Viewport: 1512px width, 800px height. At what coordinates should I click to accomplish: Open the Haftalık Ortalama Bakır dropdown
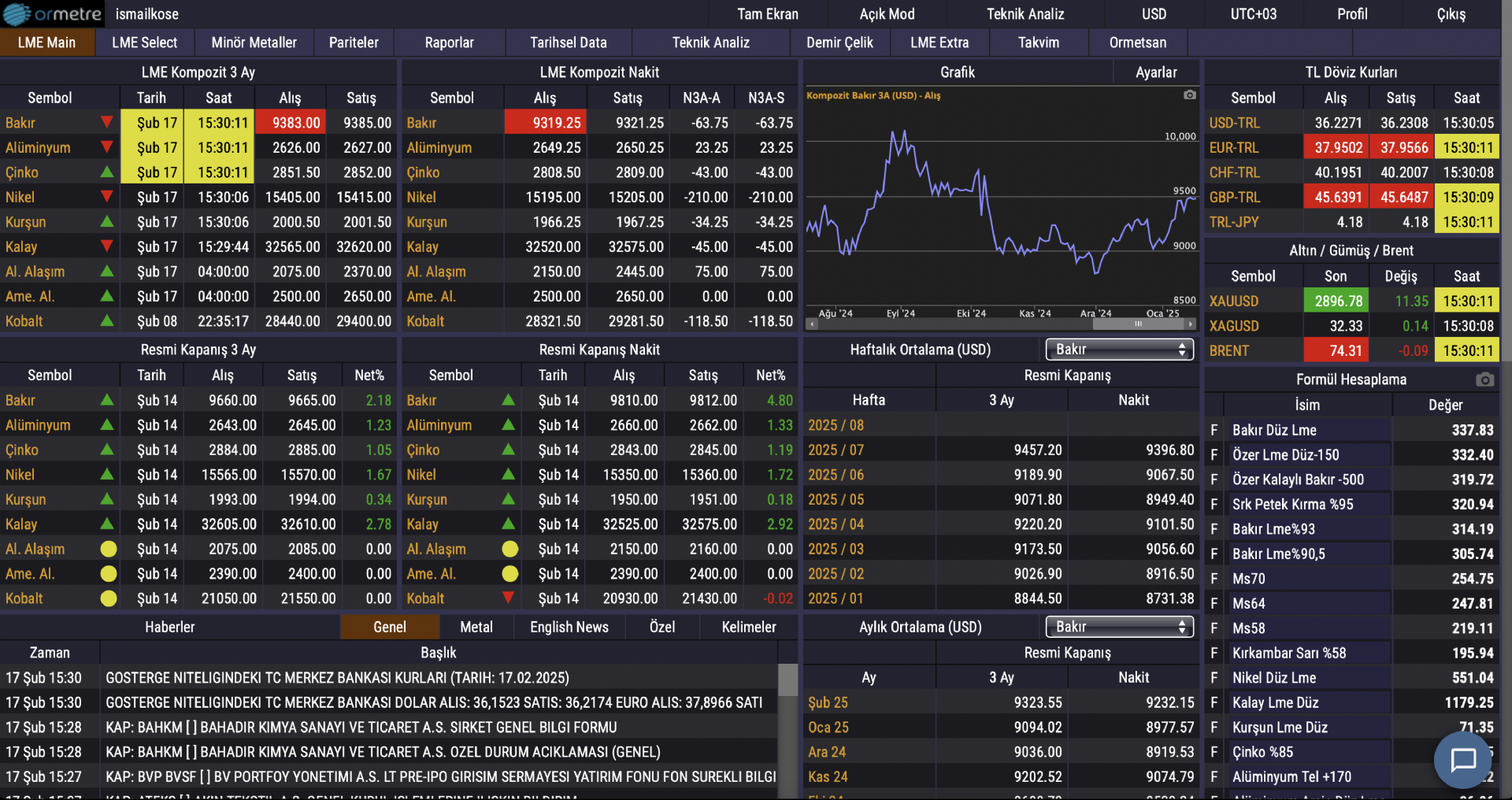[1119, 350]
